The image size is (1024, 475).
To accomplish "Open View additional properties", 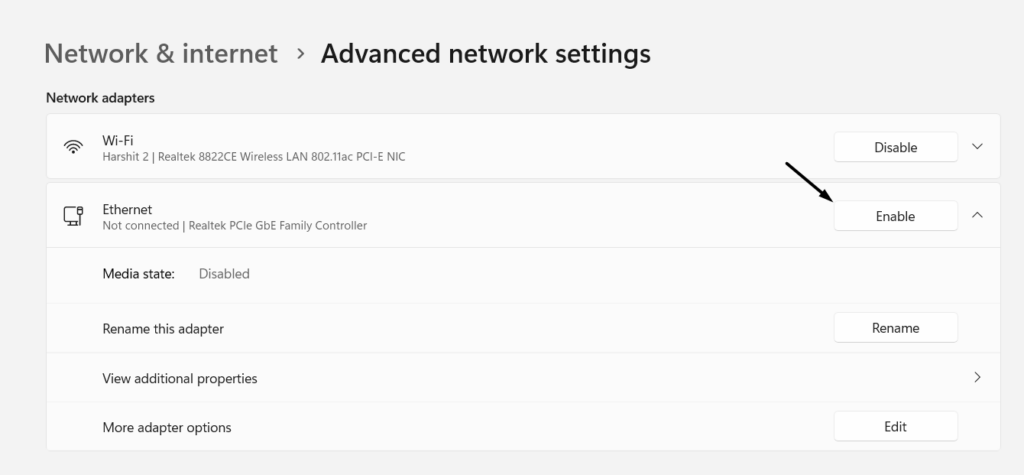I will coord(180,378).
